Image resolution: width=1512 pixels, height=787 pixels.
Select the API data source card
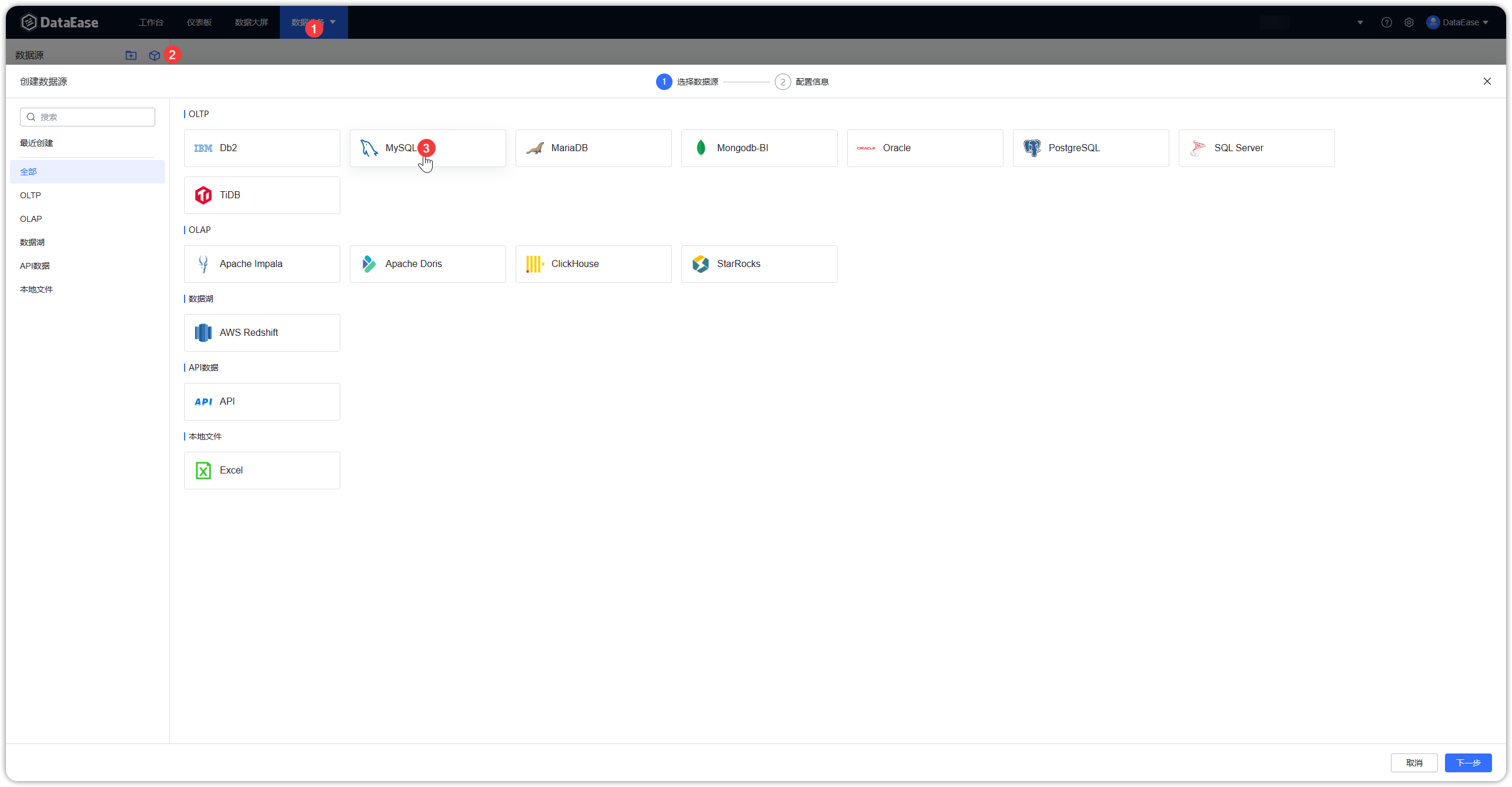coord(262,401)
